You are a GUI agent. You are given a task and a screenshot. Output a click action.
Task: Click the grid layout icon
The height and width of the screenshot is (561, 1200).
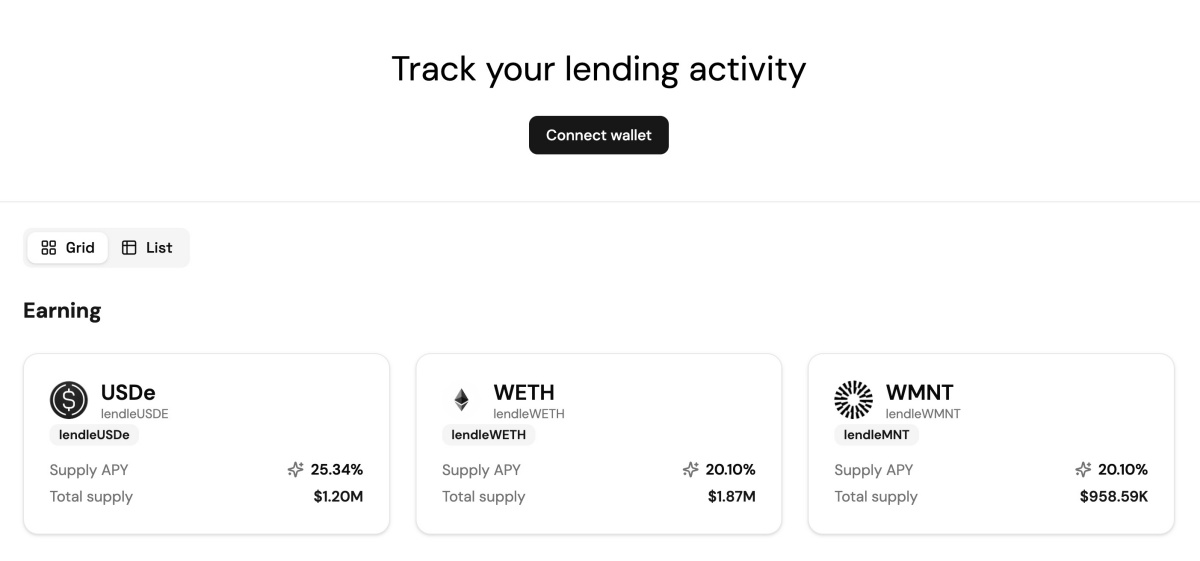tap(49, 248)
